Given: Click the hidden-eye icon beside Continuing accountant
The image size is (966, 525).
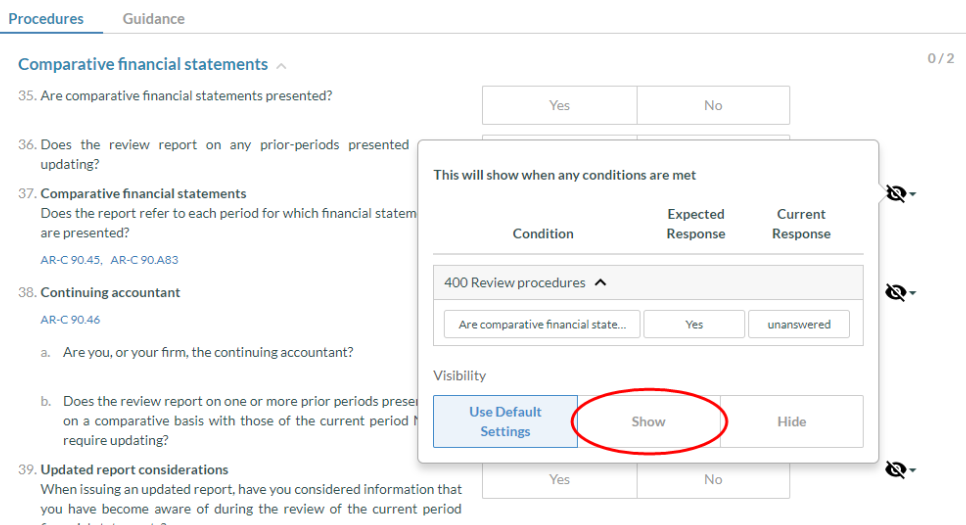Looking at the screenshot, I should [x=897, y=292].
